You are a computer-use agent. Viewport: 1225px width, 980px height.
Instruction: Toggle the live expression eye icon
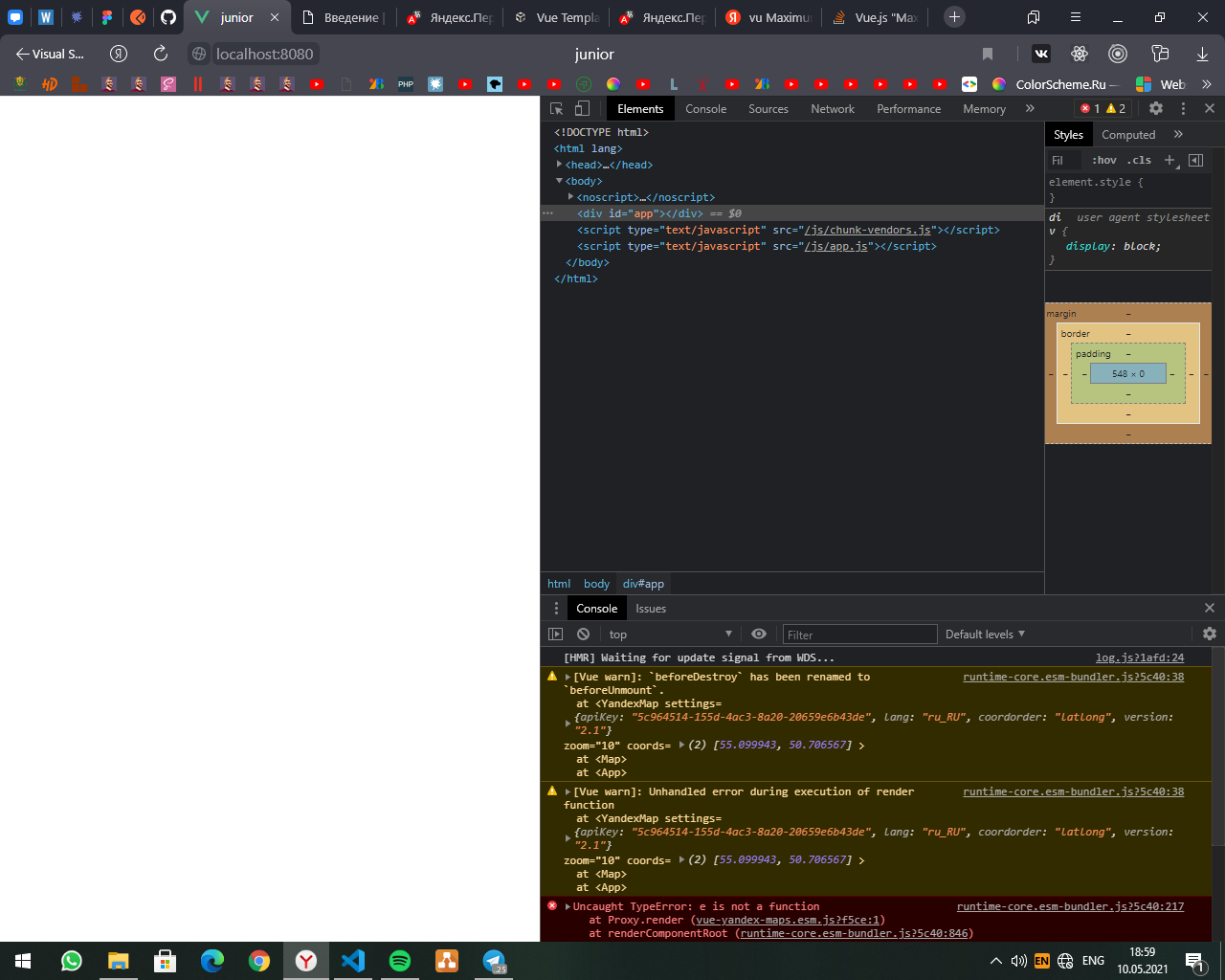coord(759,635)
